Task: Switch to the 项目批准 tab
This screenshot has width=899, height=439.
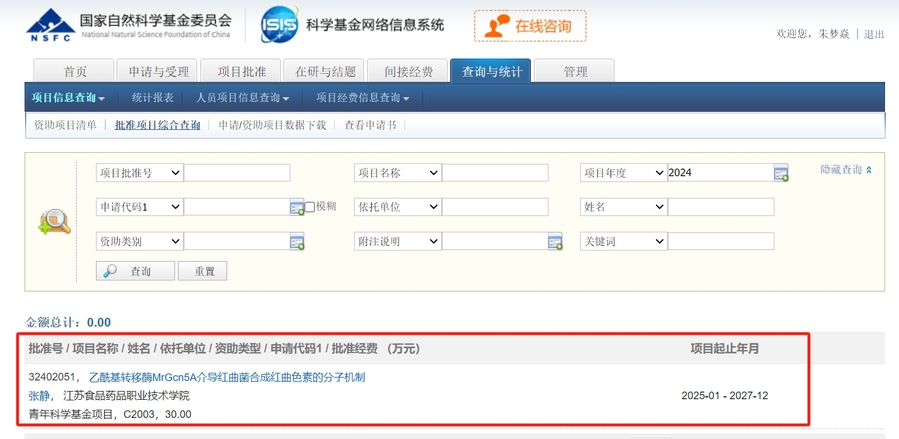Action: 241,71
